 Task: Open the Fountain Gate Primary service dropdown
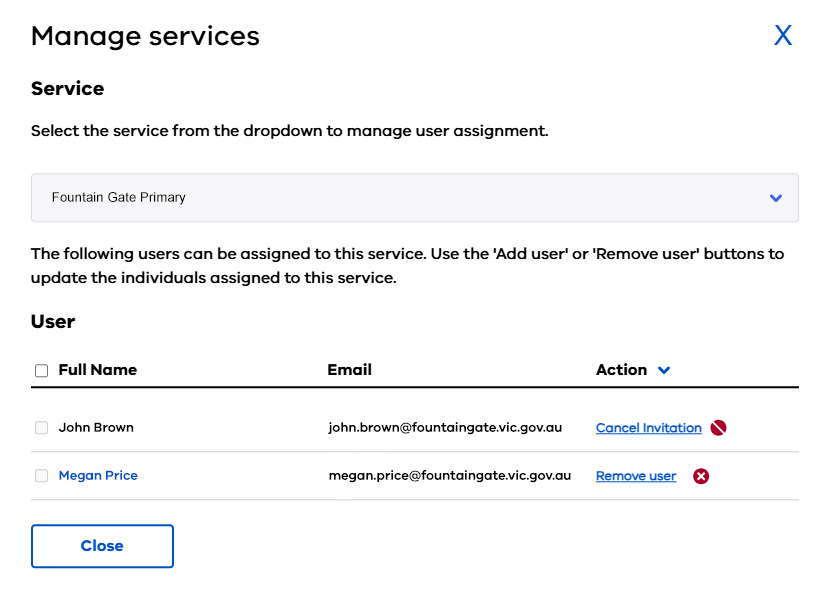click(414, 197)
